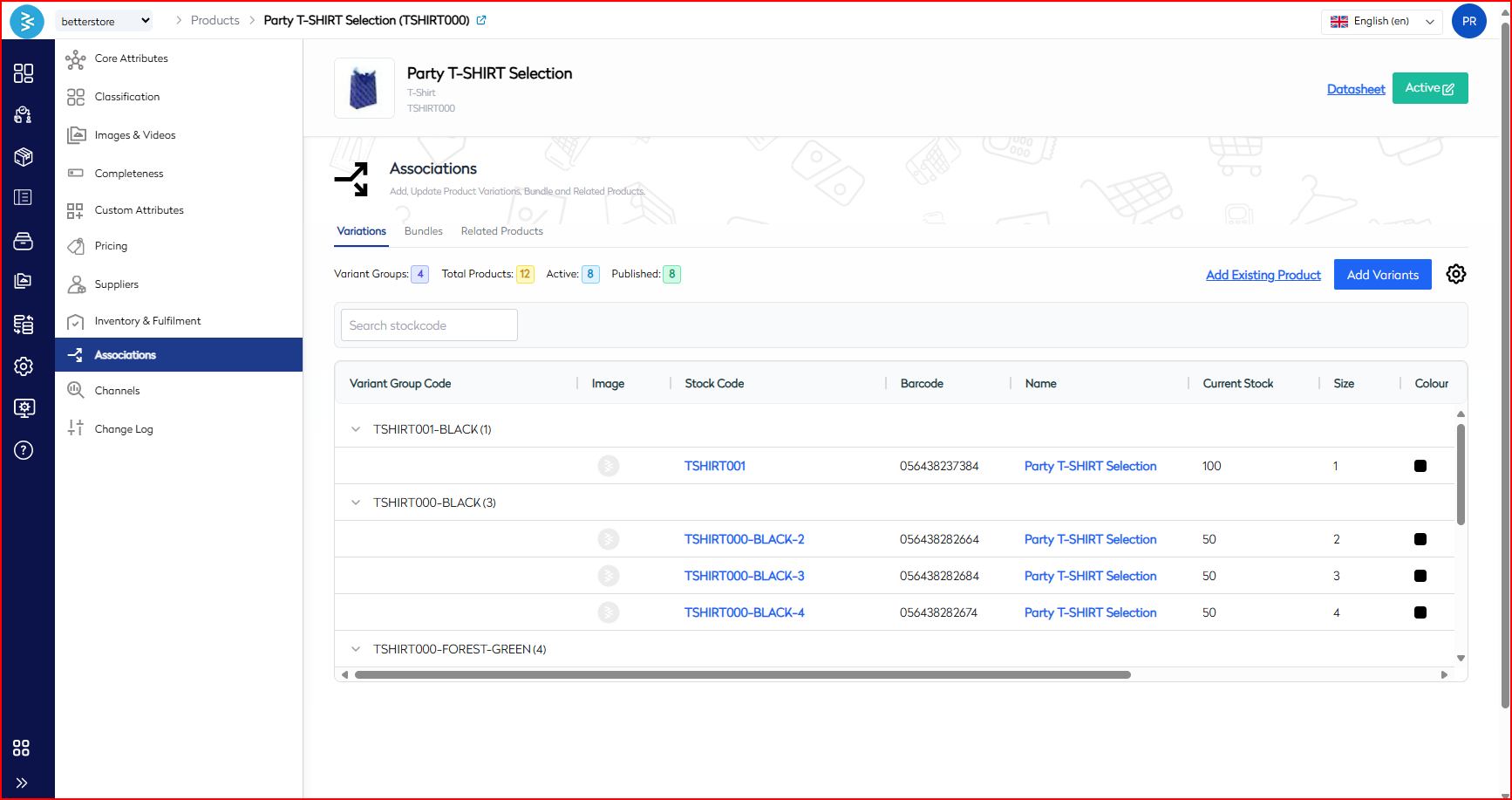Open external link icon next to product title
The image size is (1512, 800).
point(481,20)
